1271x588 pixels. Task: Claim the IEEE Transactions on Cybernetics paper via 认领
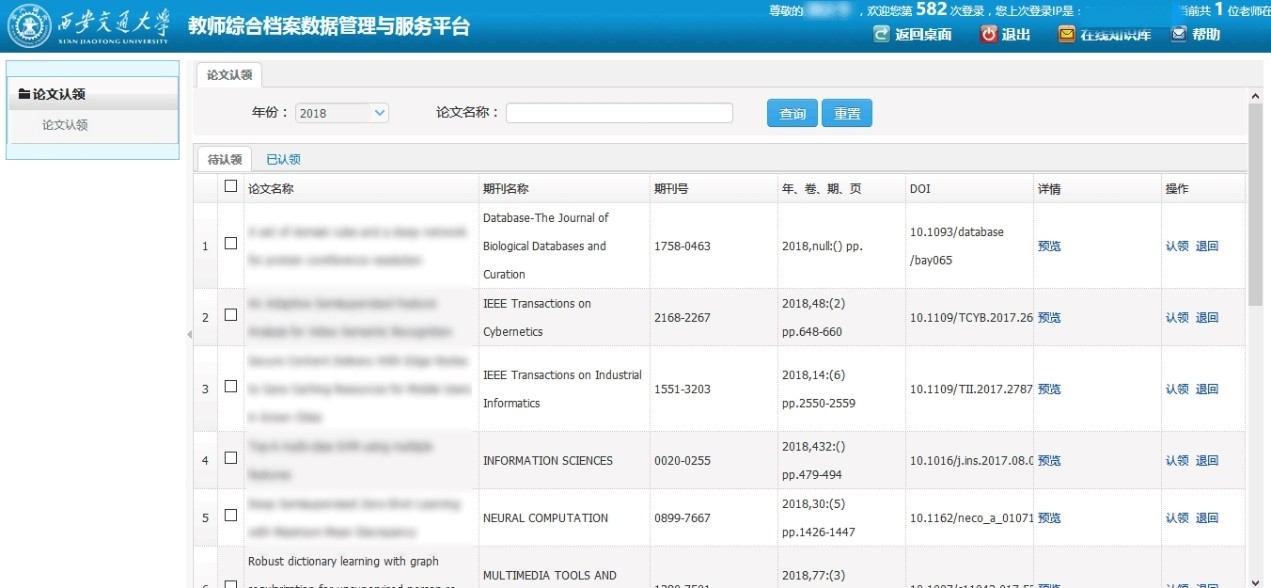pos(1177,318)
